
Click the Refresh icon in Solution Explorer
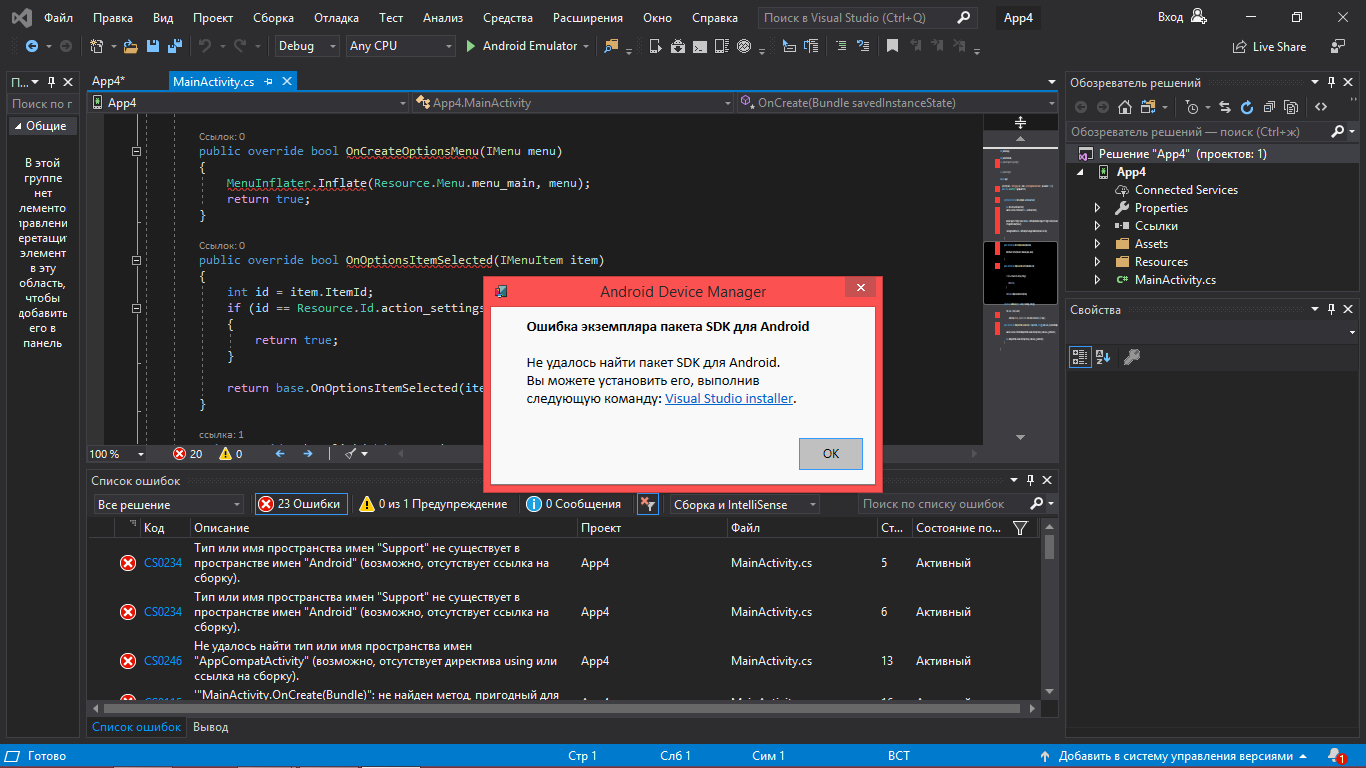[1247, 107]
